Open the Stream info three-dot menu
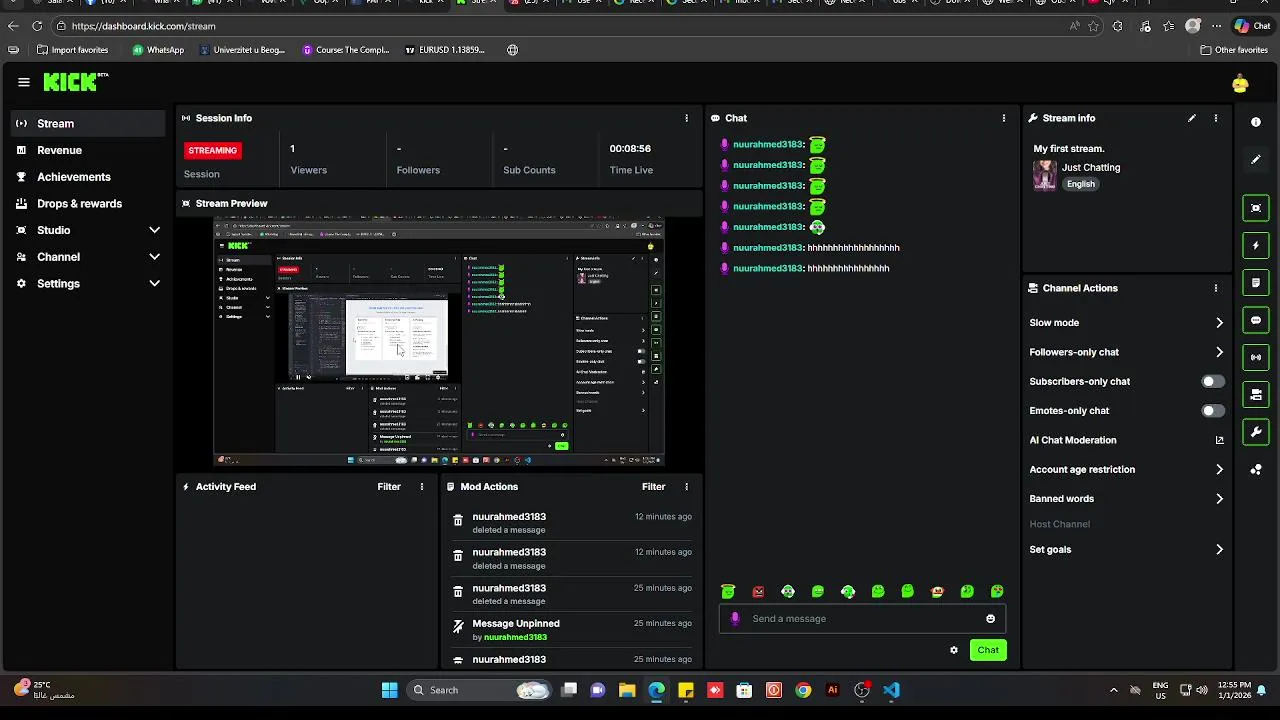Viewport: 1280px width, 720px height. [x=1216, y=118]
